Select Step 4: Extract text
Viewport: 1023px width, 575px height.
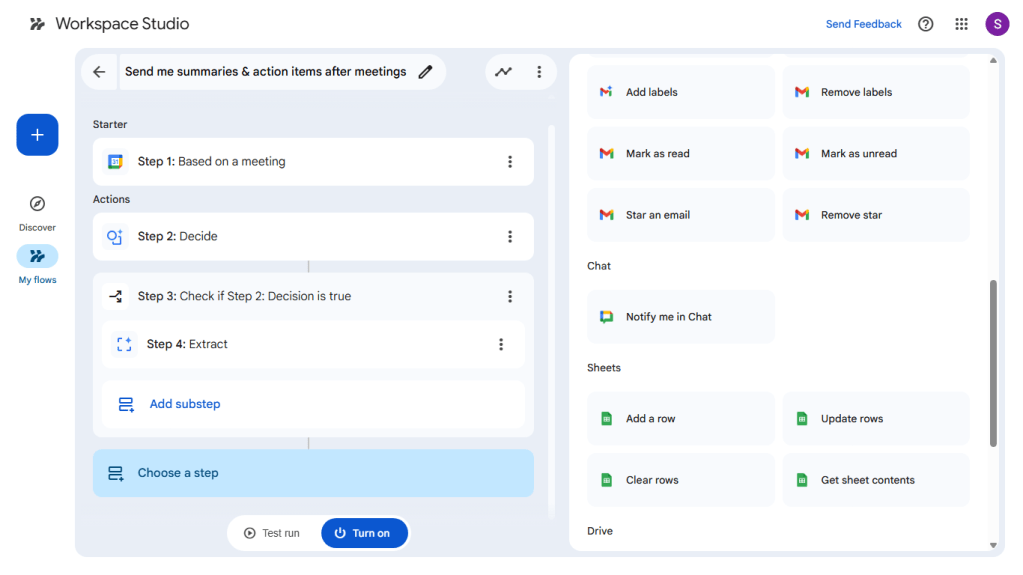[x=187, y=344]
